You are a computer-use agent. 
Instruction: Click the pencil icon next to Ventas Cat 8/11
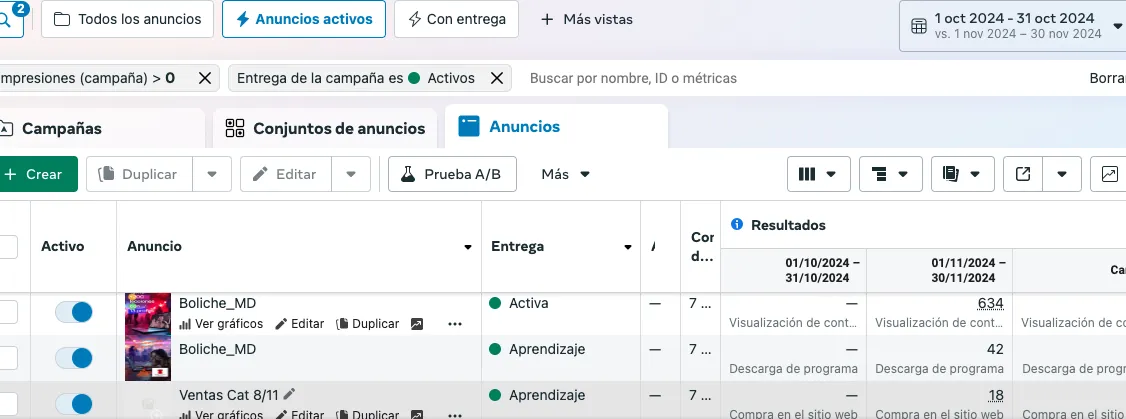pos(290,395)
